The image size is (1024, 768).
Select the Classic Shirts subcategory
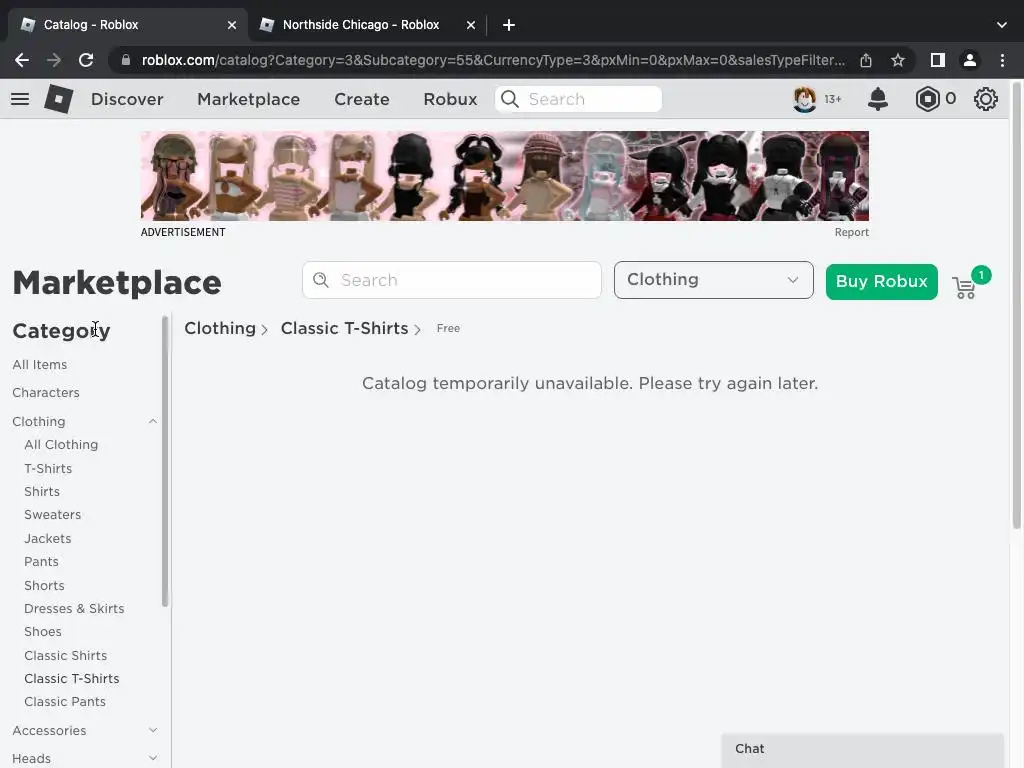66,655
